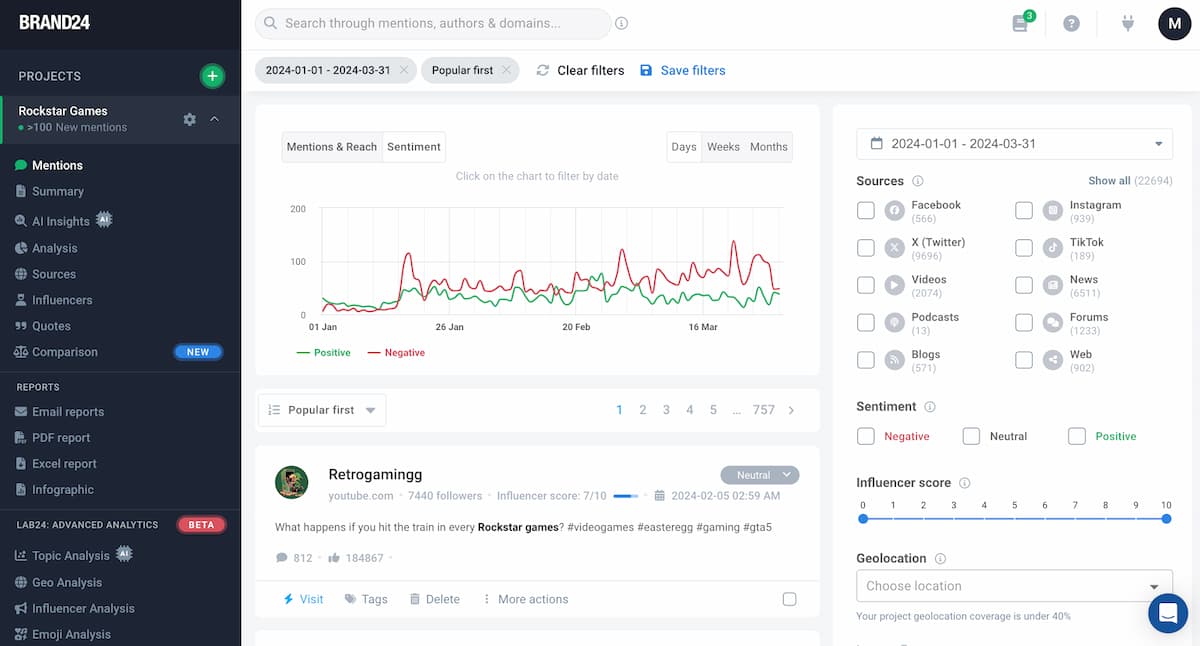Go to results page 757
This screenshot has height=646, width=1200.
click(764, 410)
